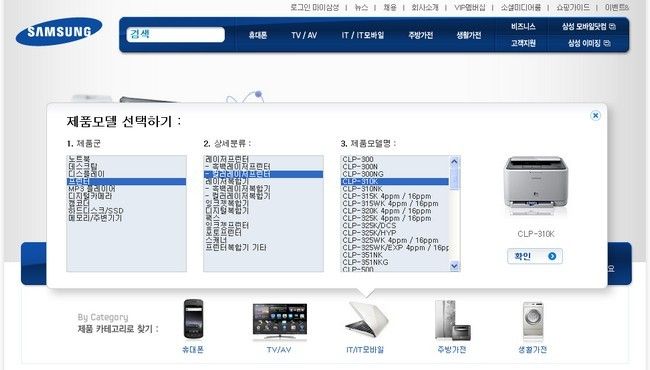Screen dimensions: 650x370
Task: Select - 흑백레이저프린터 in the 상세분류 list
Action: (263, 167)
